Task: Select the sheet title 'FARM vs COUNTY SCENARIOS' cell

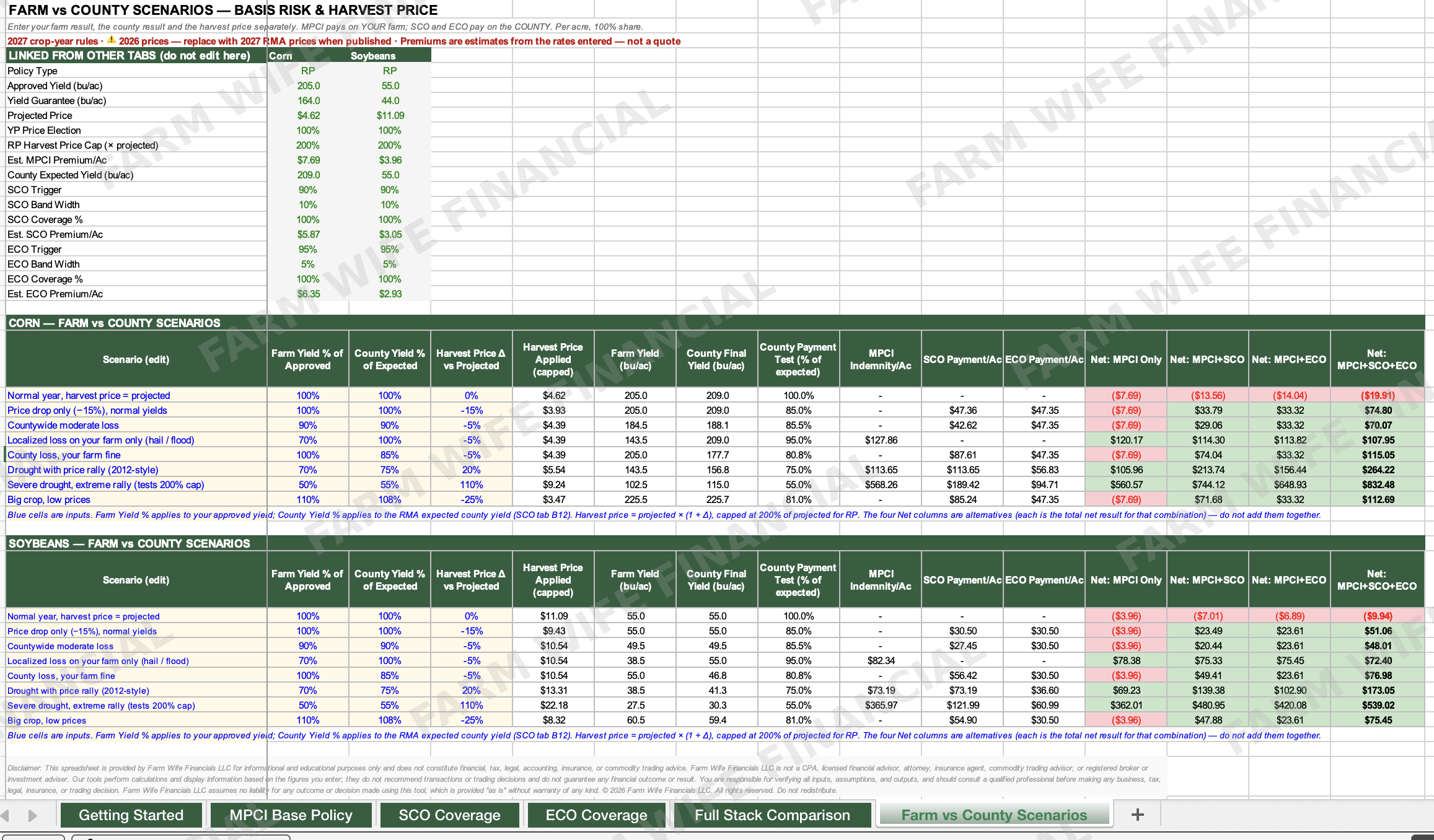Action: click(223, 10)
